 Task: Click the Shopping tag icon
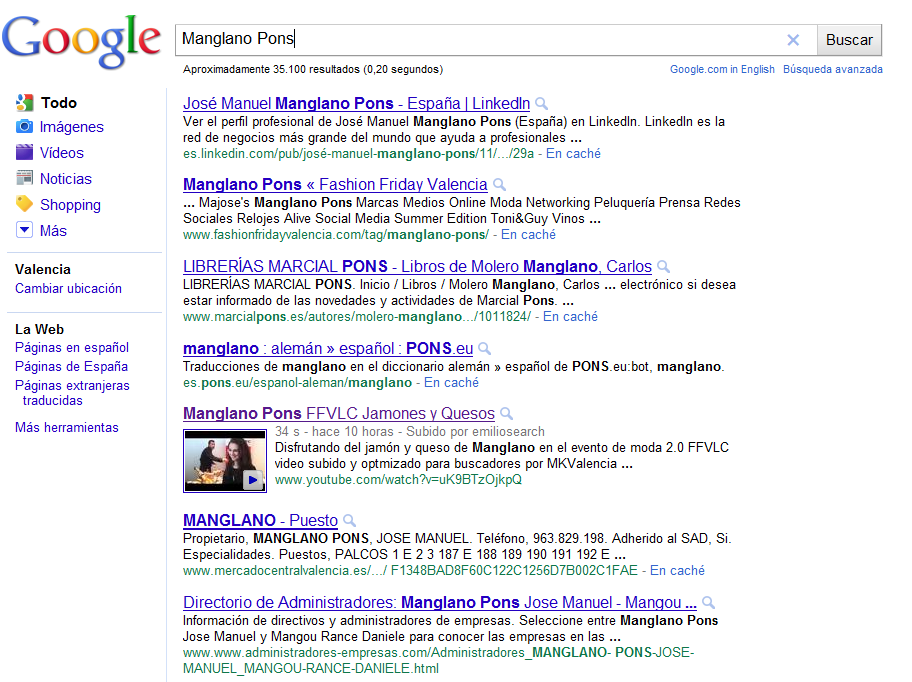pos(24,204)
